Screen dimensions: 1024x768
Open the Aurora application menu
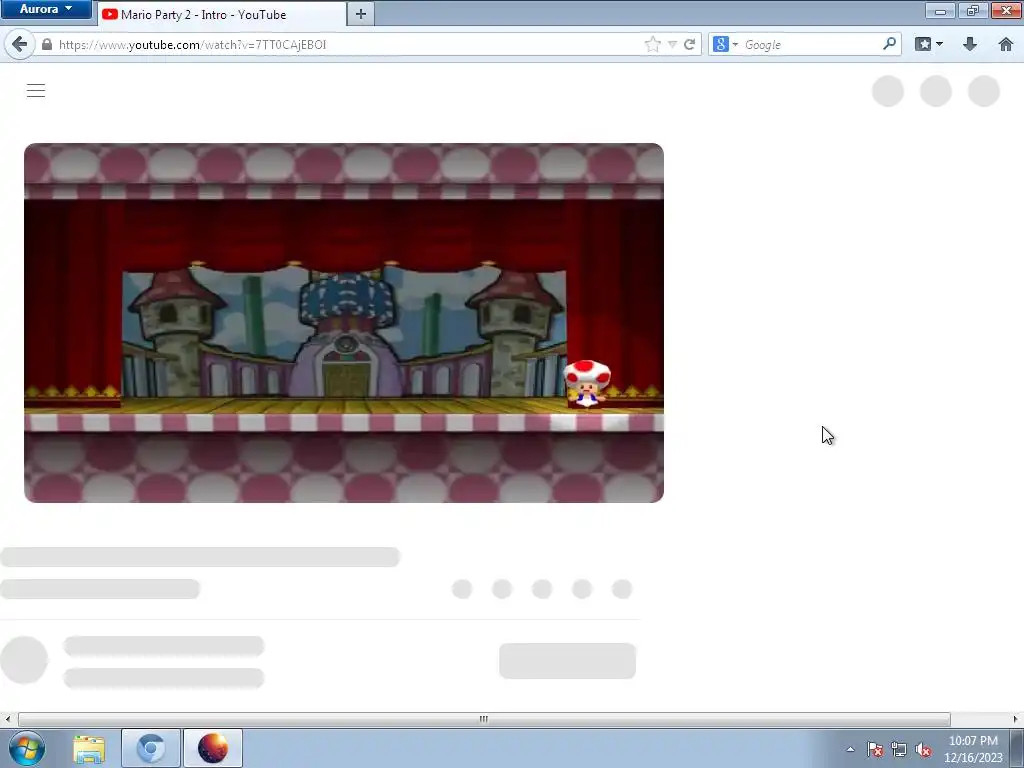[45, 9]
